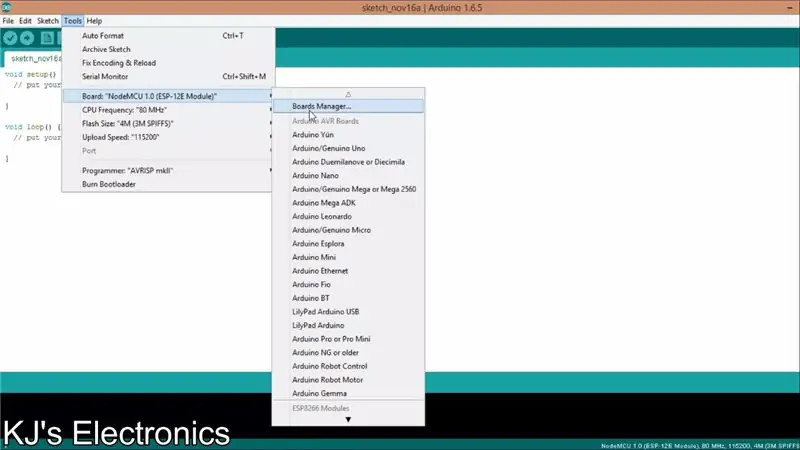The height and width of the screenshot is (450, 800).
Task: Pick Arduino Robot Motor board
Action: tap(348, 380)
